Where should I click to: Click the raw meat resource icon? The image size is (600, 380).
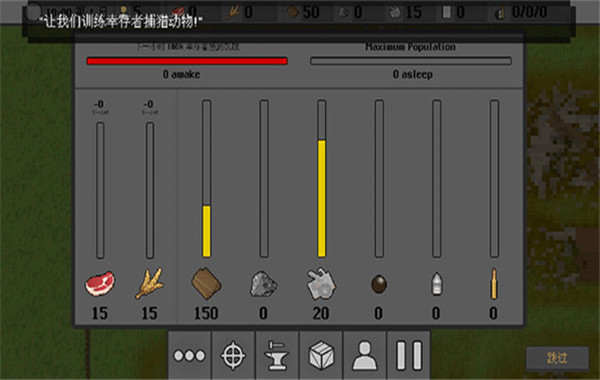point(99,284)
